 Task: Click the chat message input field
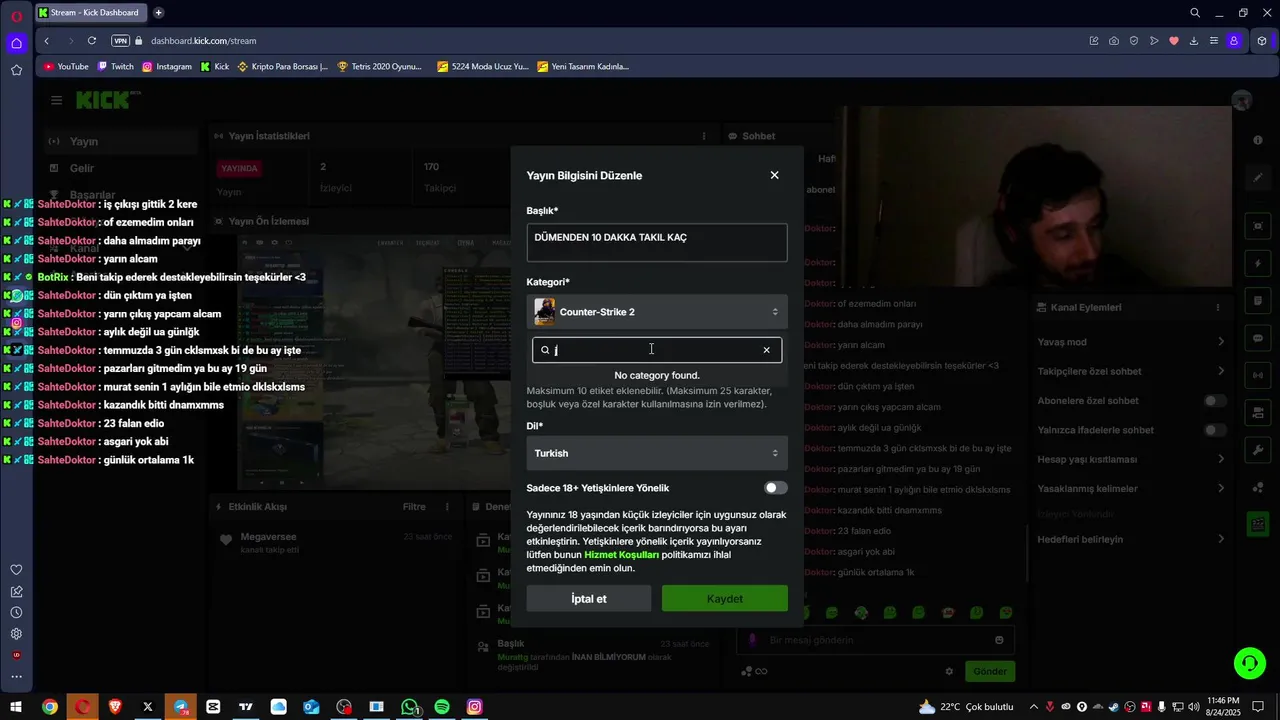[875, 640]
